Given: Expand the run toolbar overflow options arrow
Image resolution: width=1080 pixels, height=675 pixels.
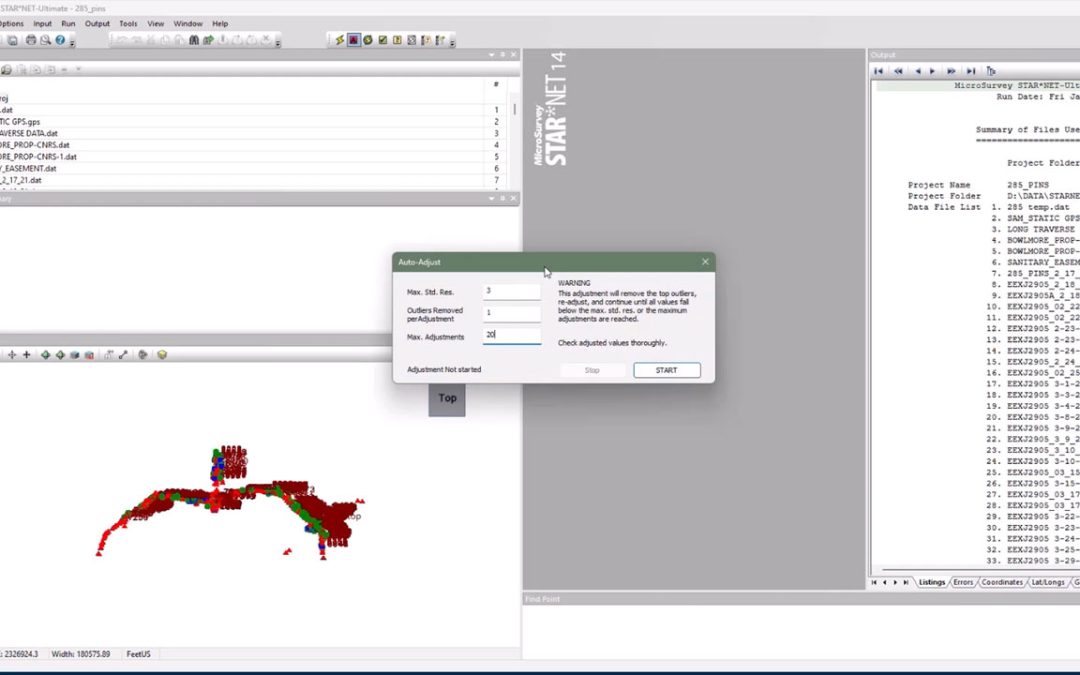Looking at the screenshot, I should point(453,43).
